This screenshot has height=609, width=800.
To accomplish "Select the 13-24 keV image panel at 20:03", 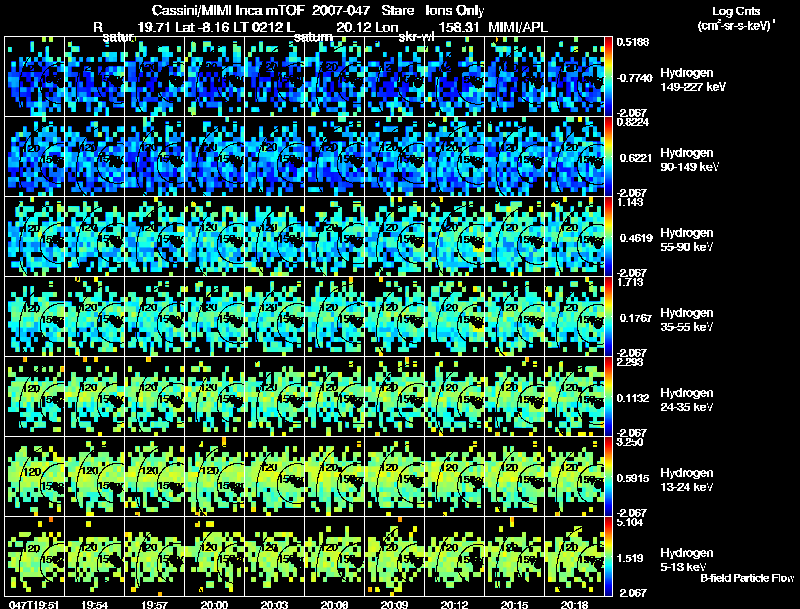I will click(274, 477).
